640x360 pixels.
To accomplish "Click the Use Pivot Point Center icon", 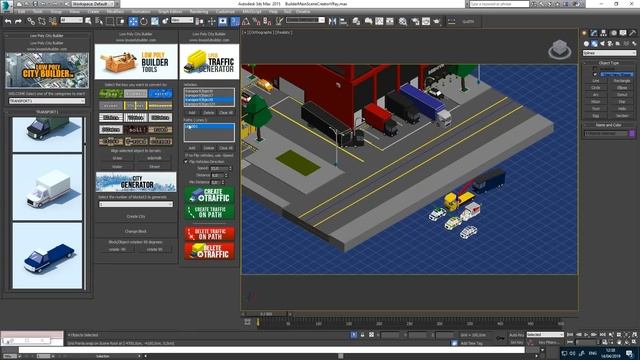I will click(x=200, y=21).
